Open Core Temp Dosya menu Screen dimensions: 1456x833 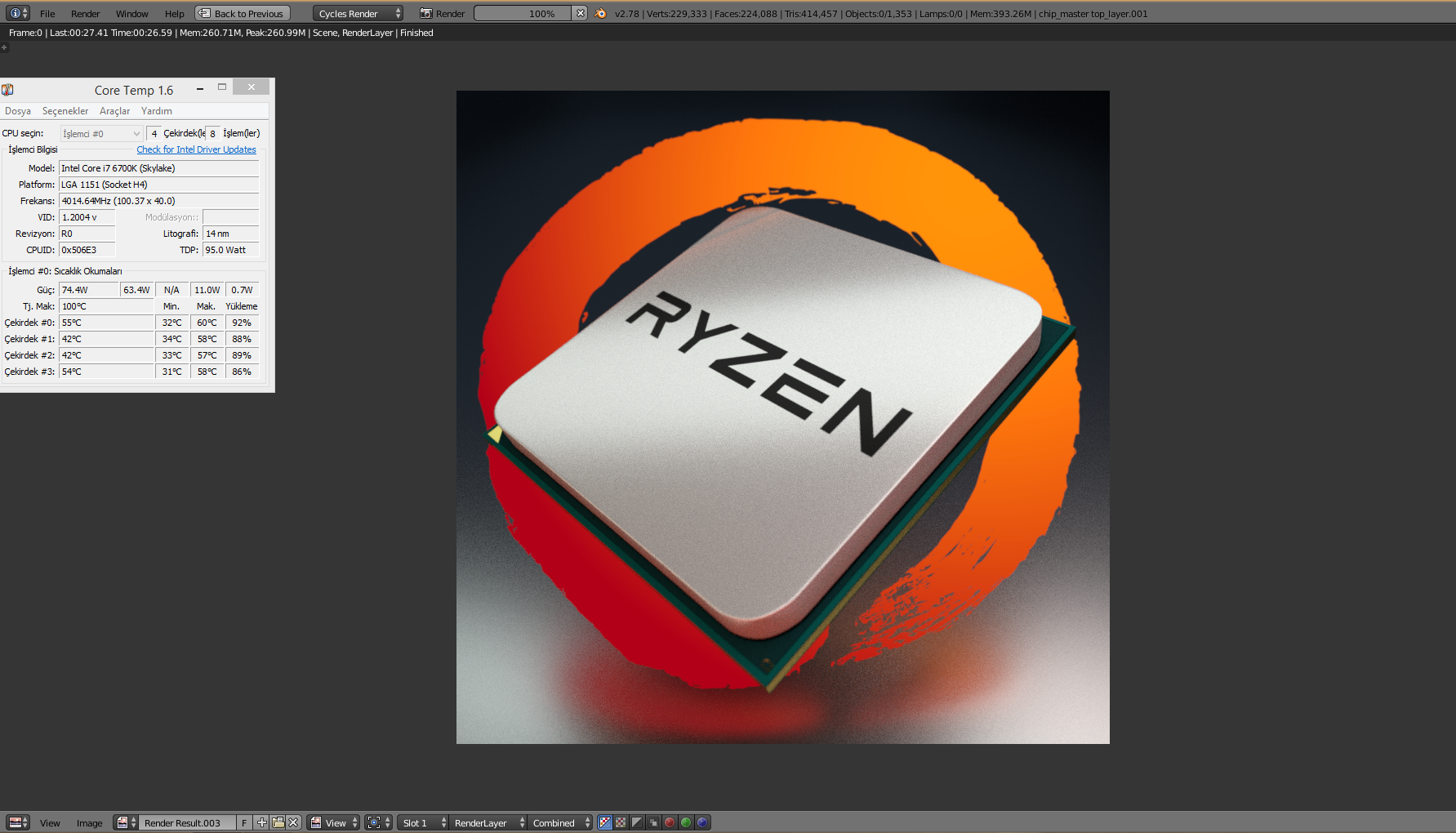[18, 111]
